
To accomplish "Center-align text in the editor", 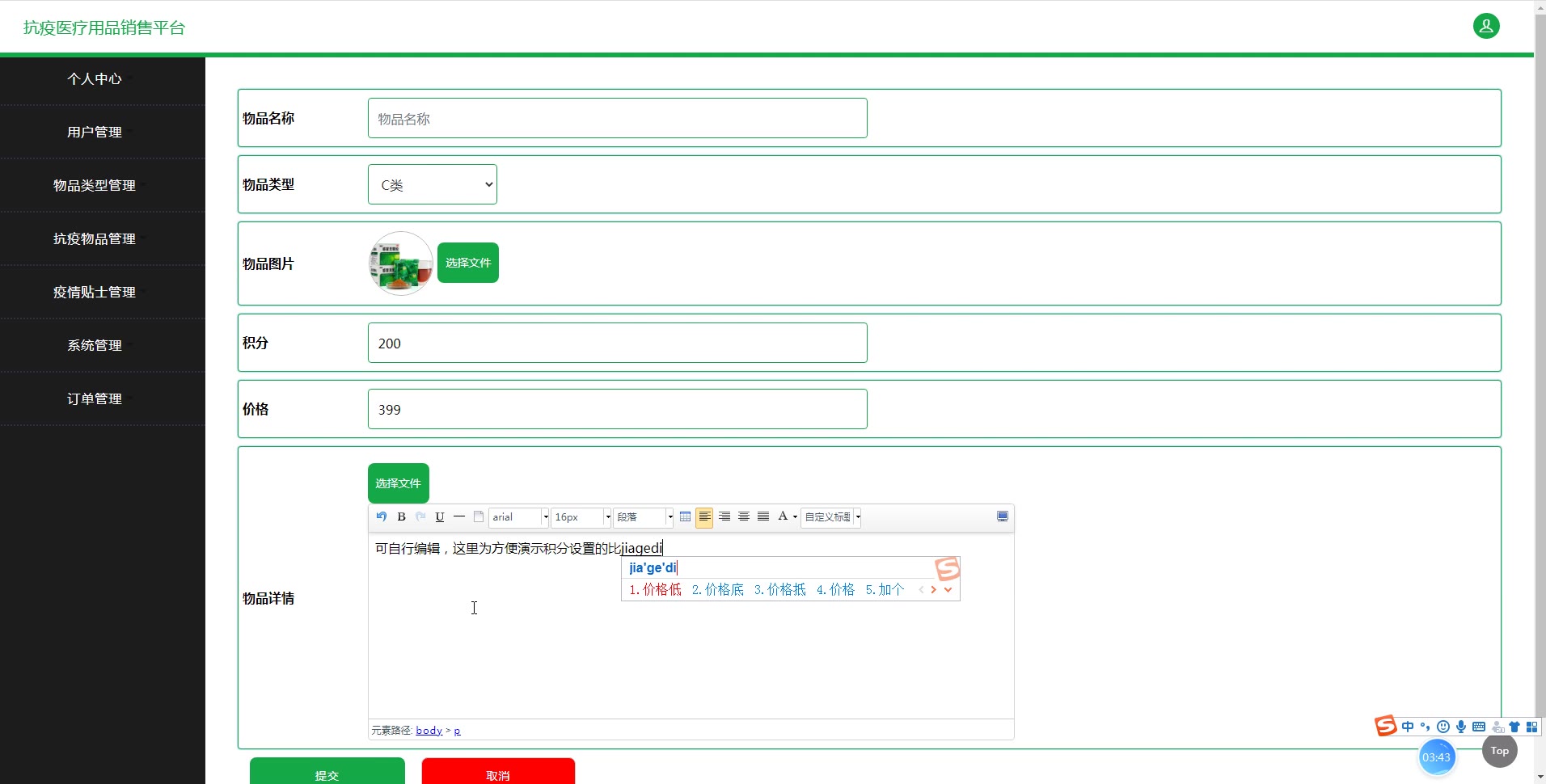I will pyautogui.click(x=744, y=516).
